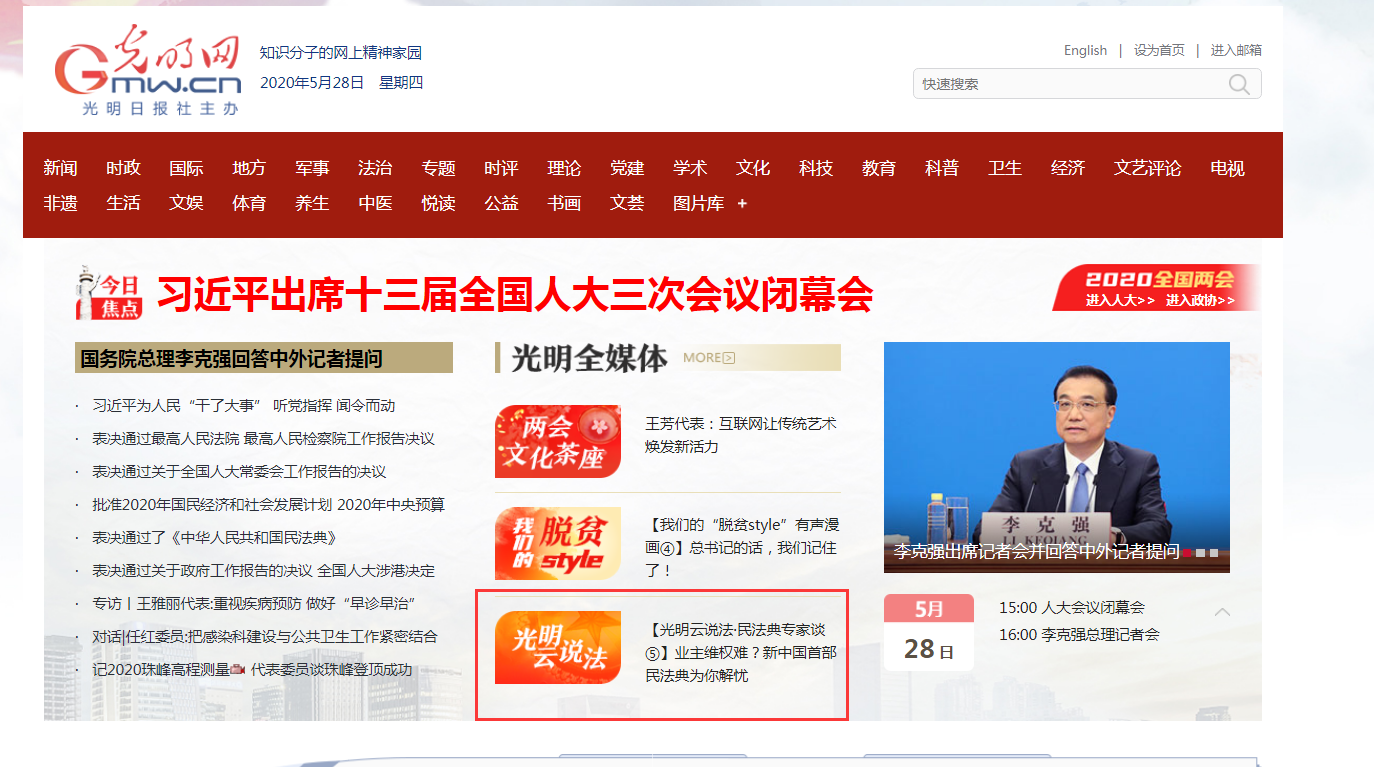Open the 我们的脱贫style banner image
This screenshot has height=767, width=1374.
(x=558, y=543)
